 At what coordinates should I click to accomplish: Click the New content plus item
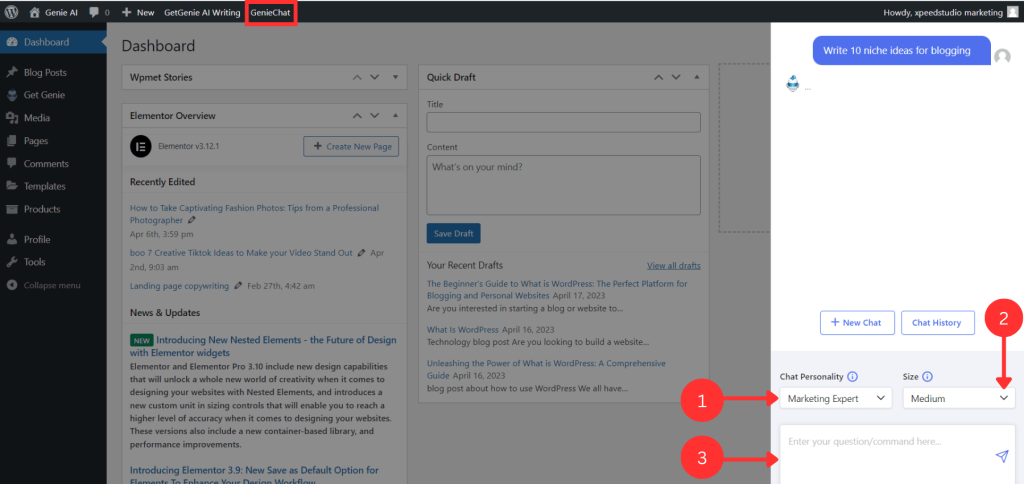[x=138, y=12]
